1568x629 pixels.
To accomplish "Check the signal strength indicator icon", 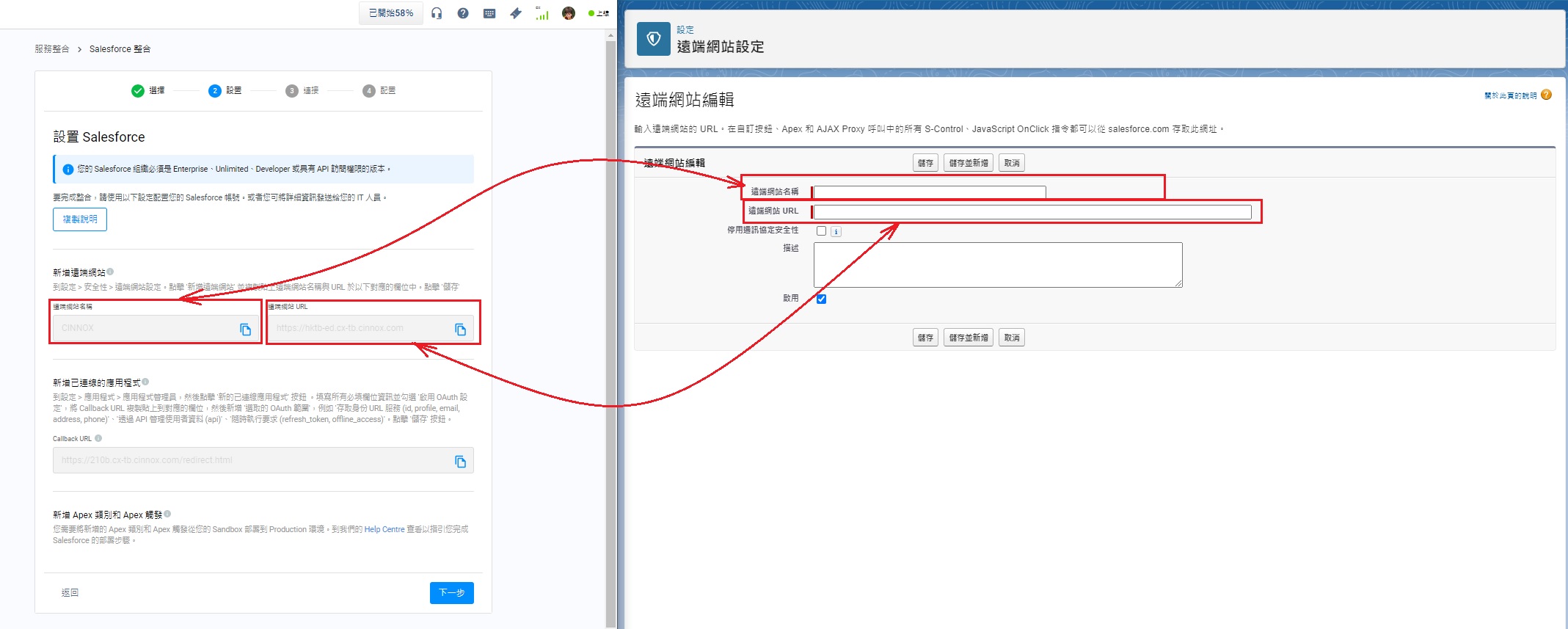I will [x=542, y=13].
